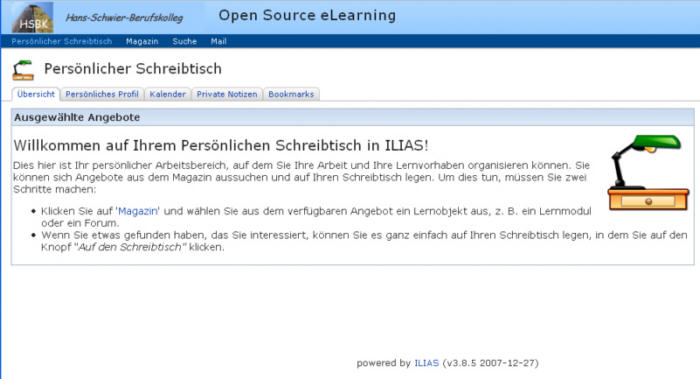This screenshot has width=700, height=379.
Task: Click the Open Source eLearning title
Action: pos(307,15)
